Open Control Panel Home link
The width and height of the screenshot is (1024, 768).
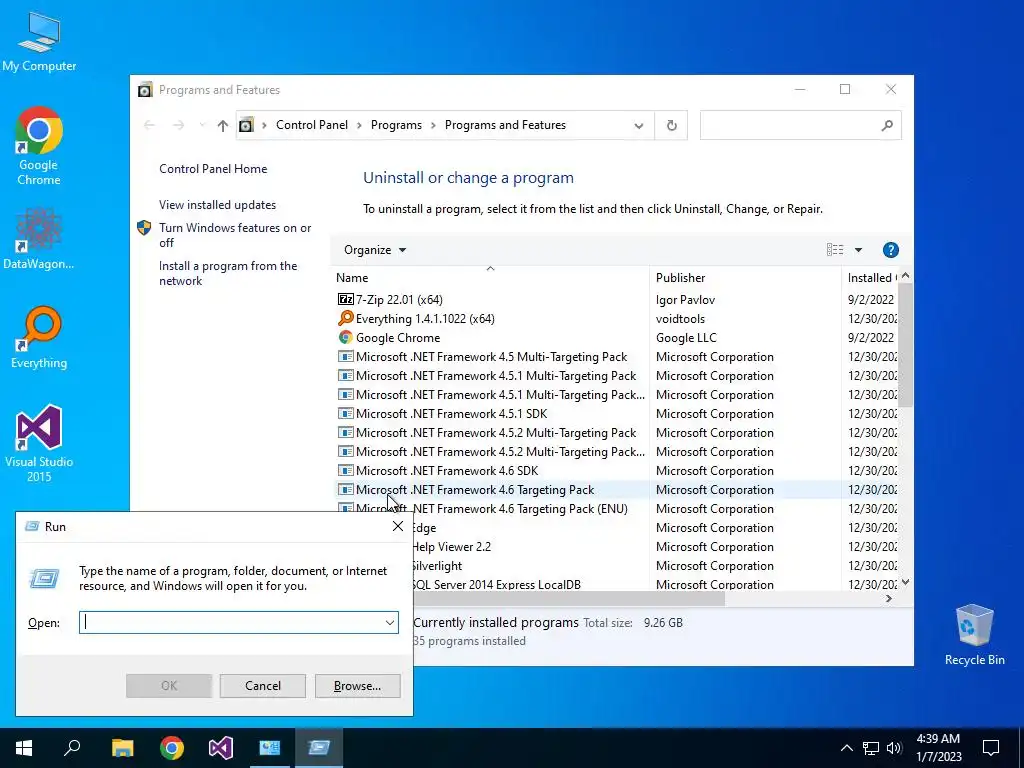pyautogui.click(x=213, y=168)
